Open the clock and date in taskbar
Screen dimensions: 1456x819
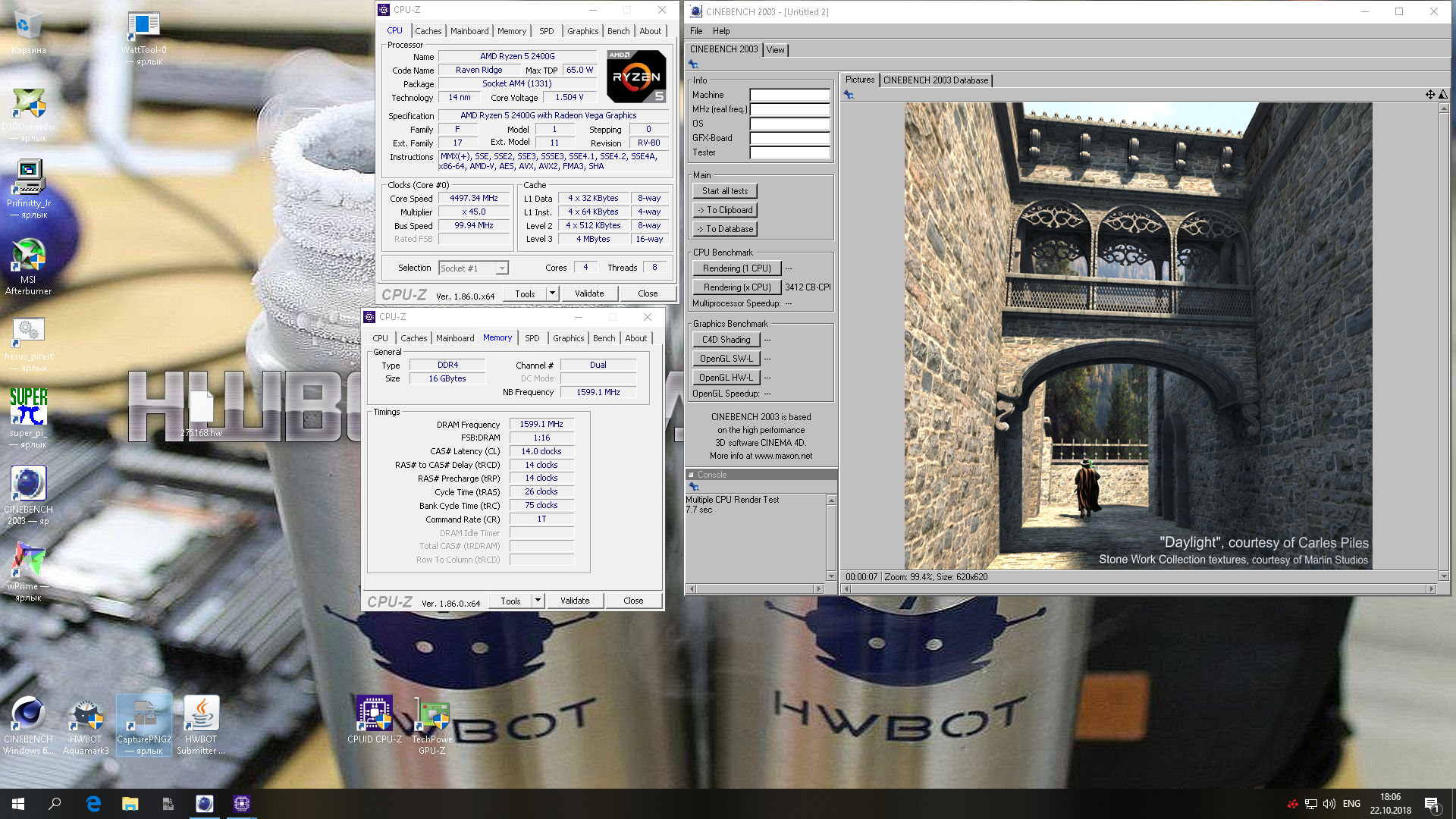(x=1390, y=804)
